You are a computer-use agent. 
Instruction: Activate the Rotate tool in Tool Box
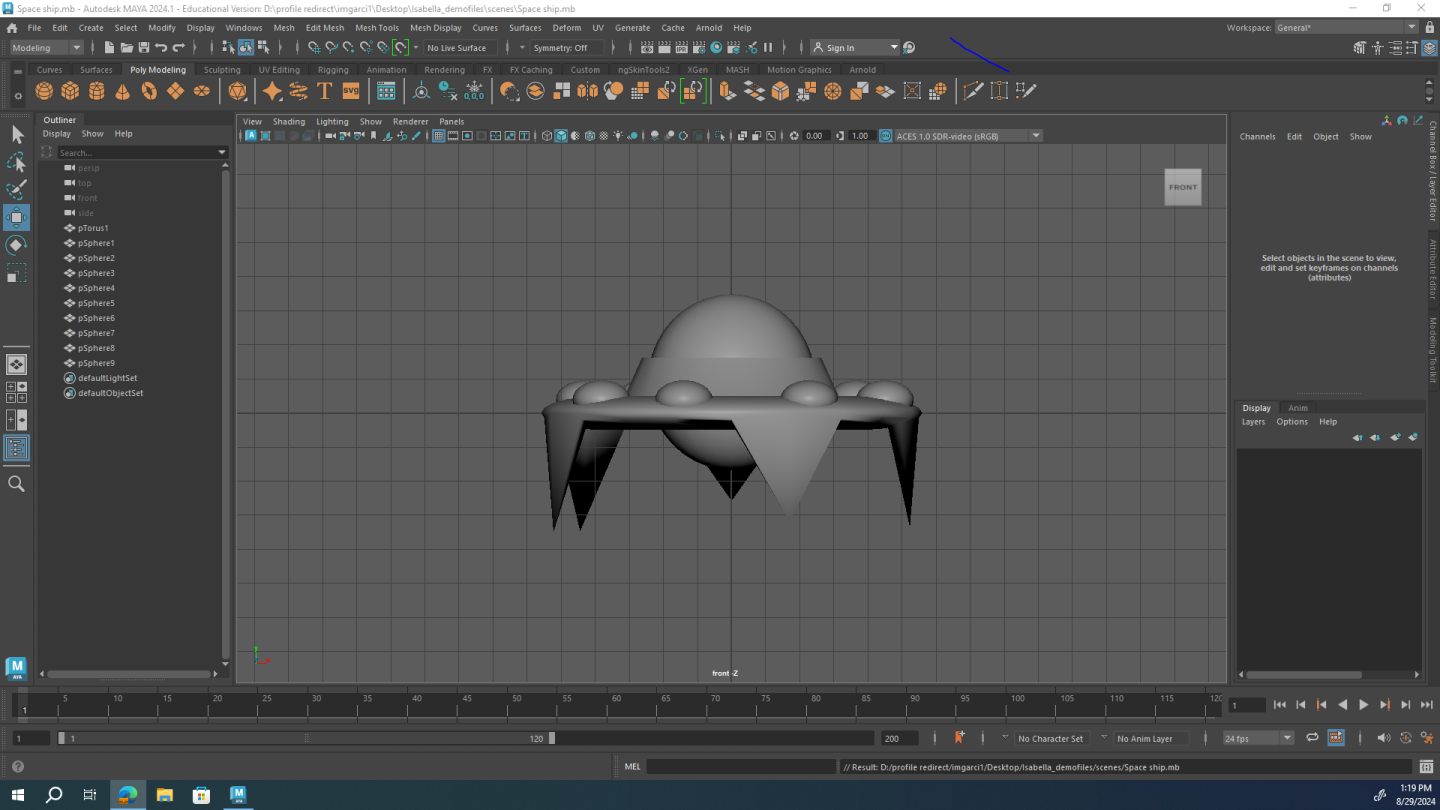17,245
